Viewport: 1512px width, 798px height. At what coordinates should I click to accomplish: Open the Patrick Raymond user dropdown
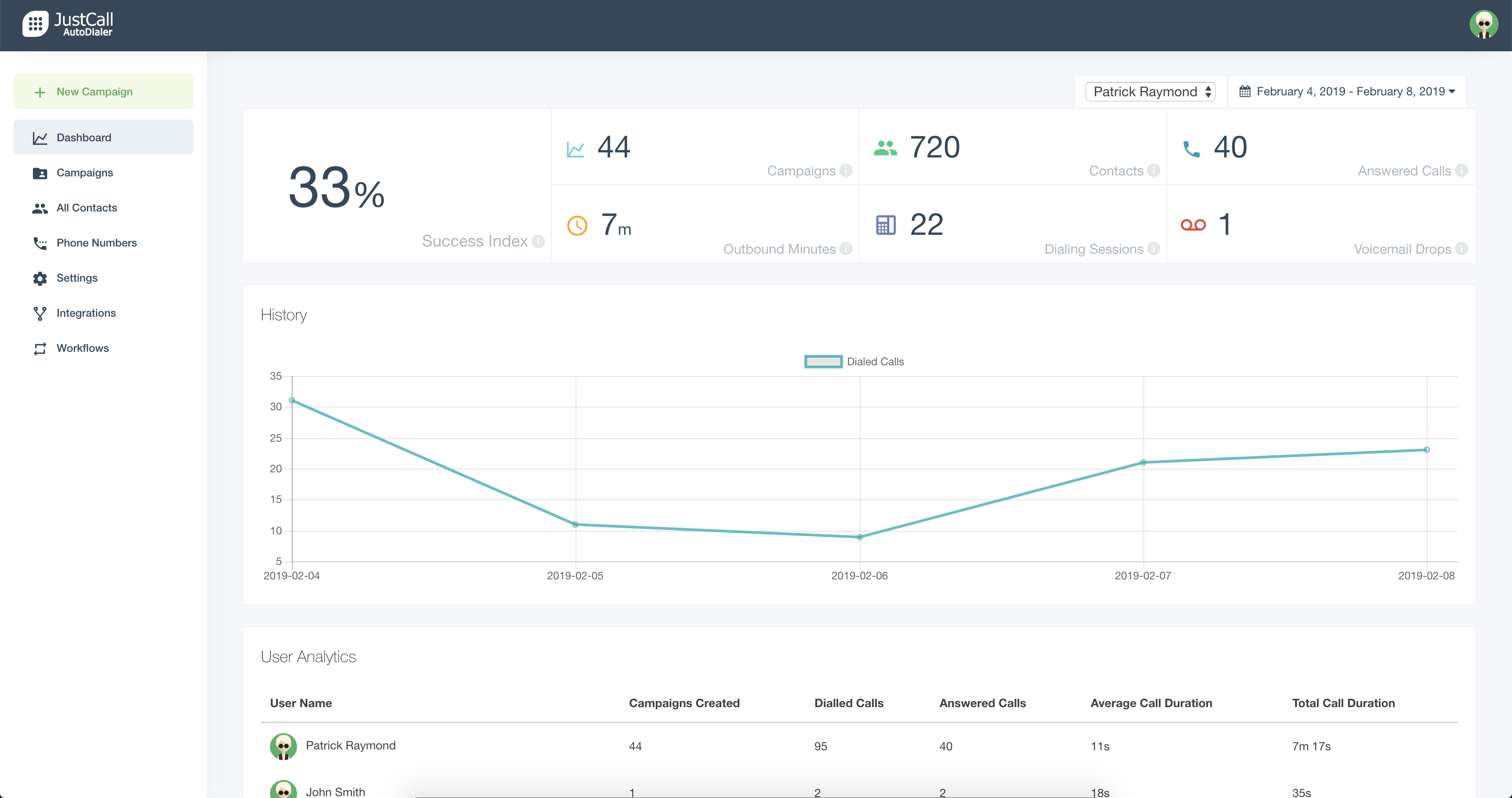point(1150,91)
